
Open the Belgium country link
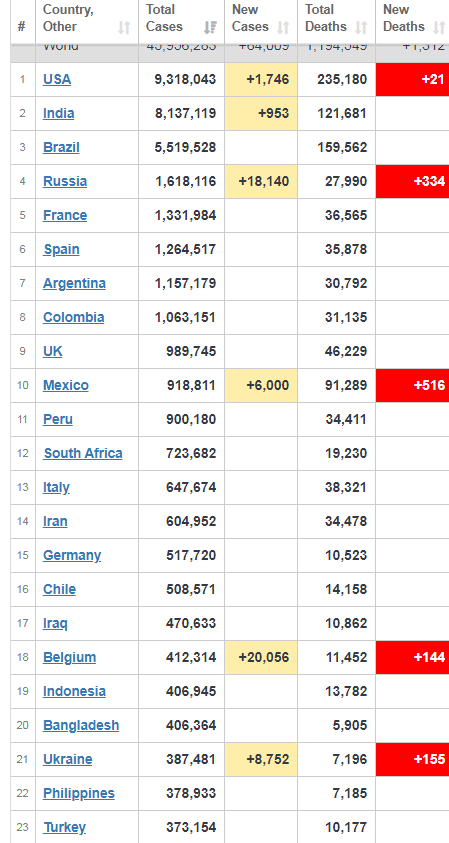69,658
